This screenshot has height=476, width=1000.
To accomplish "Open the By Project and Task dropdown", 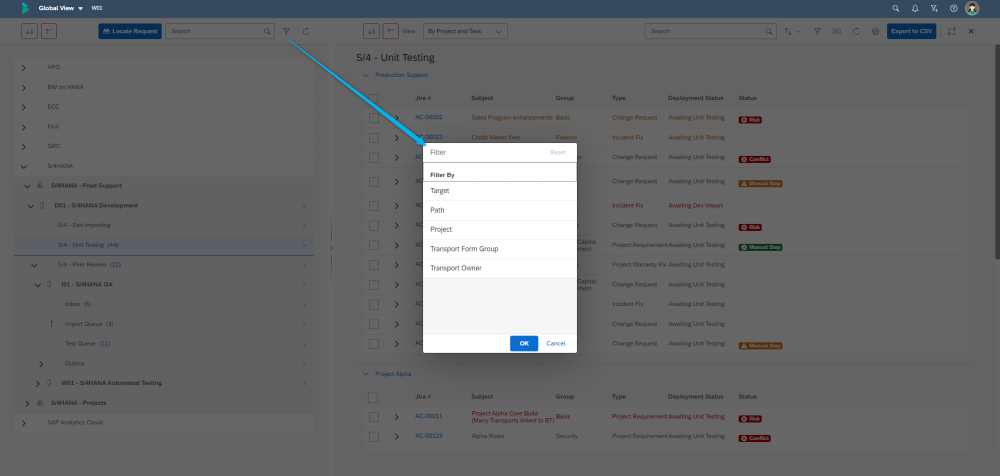I will (x=466, y=31).
